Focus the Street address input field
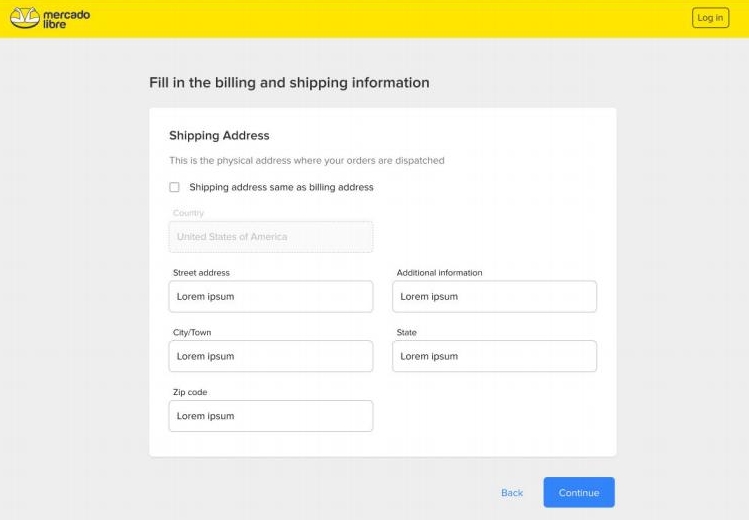The width and height of the screenshot is (749, 520). click(271, 296)
